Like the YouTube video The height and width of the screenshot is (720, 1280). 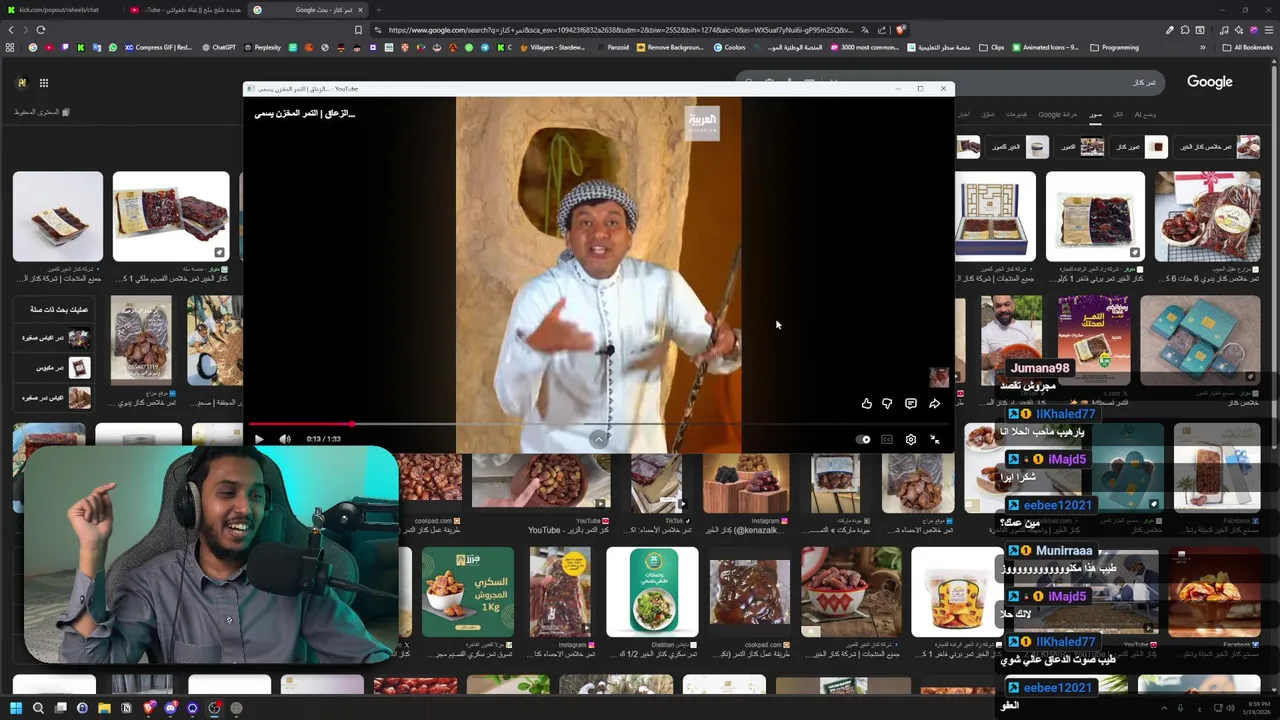coord(867,404)
